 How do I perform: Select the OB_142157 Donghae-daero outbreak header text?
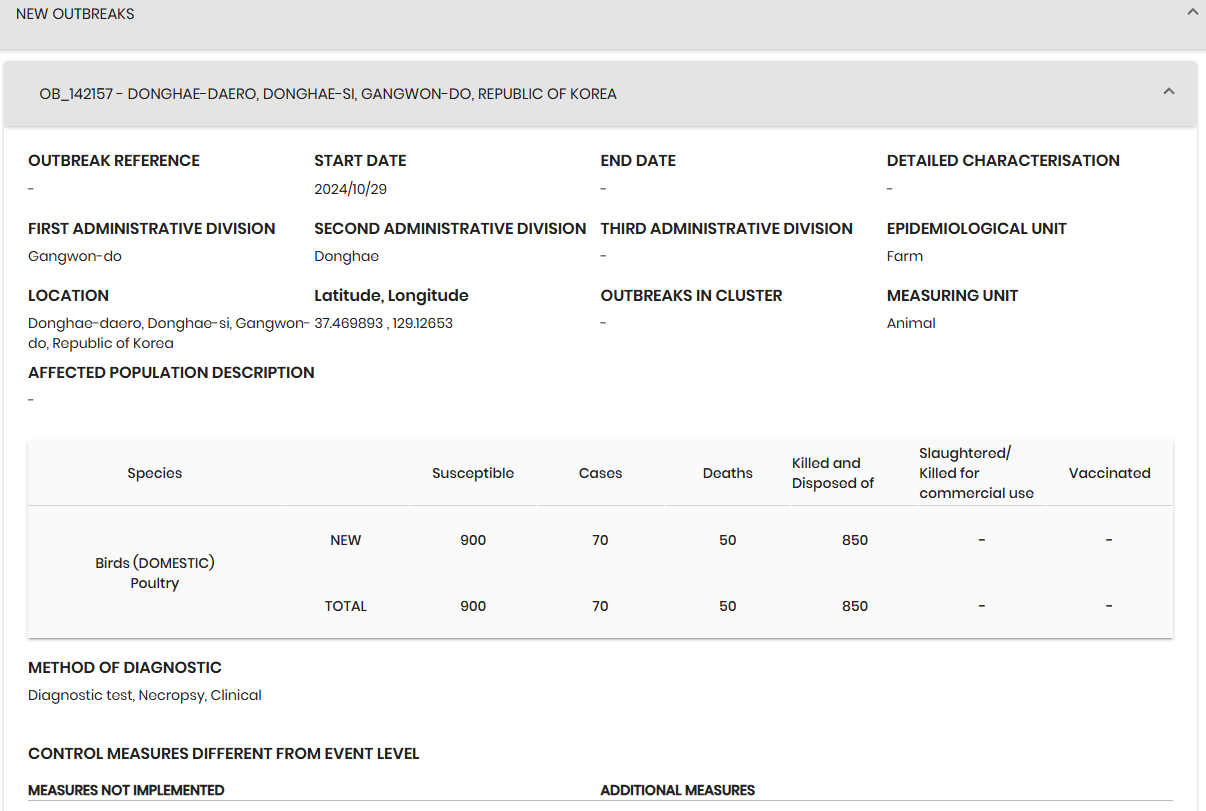click(328, 94)
